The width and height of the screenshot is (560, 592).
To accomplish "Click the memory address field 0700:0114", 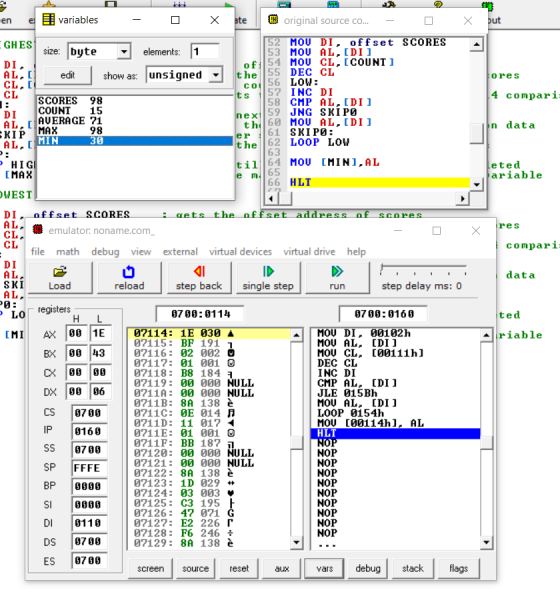I will point(200,314).
